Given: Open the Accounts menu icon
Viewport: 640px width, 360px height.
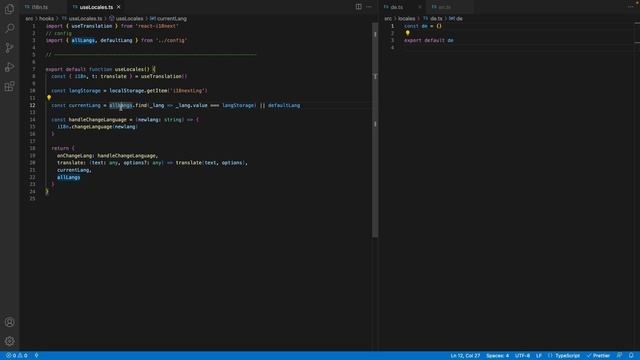Looking at the screenshot, I should click(9, 322).
